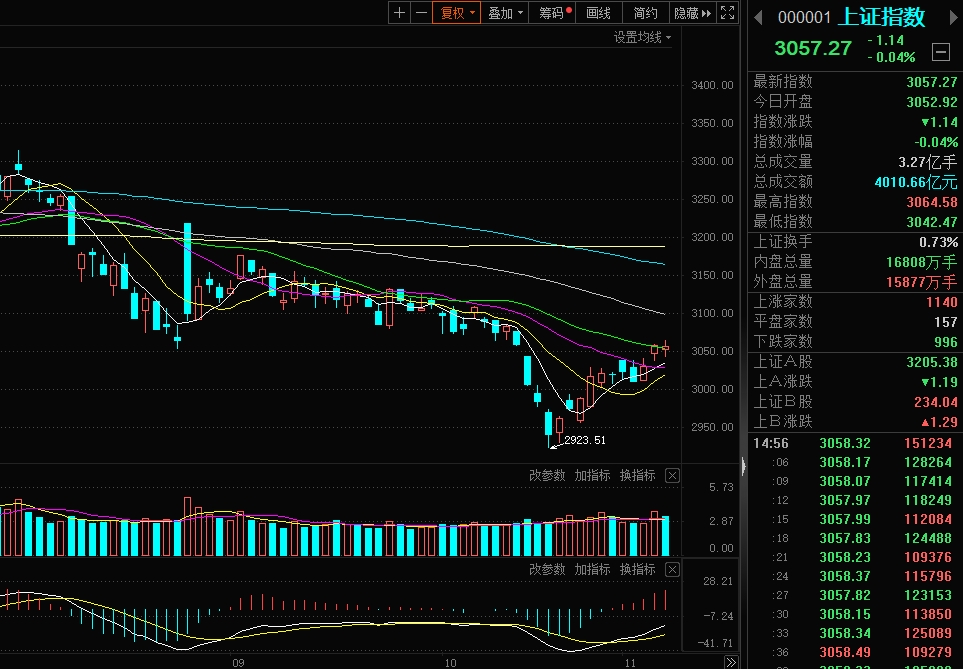Toggle the 隐藏 hide panel button
Image resolution: width=963 pixels, height=669 pixels.
pos(692,13)
